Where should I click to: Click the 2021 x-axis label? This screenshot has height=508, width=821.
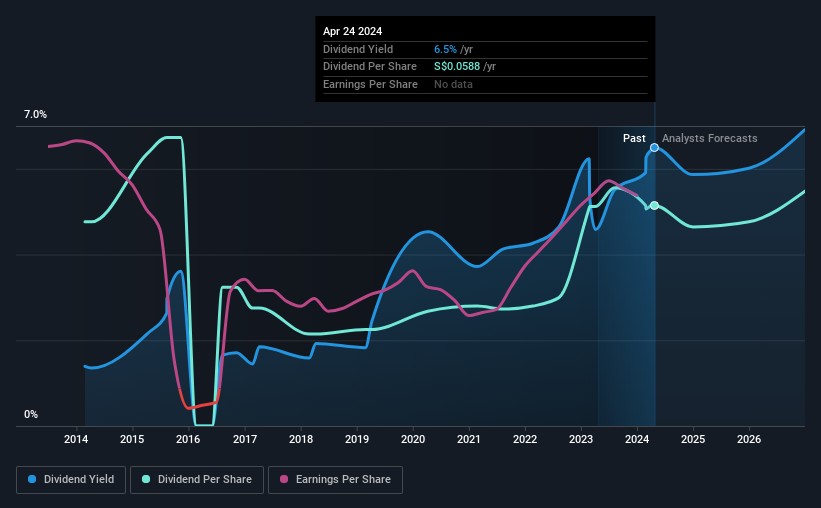pos(469,439)
